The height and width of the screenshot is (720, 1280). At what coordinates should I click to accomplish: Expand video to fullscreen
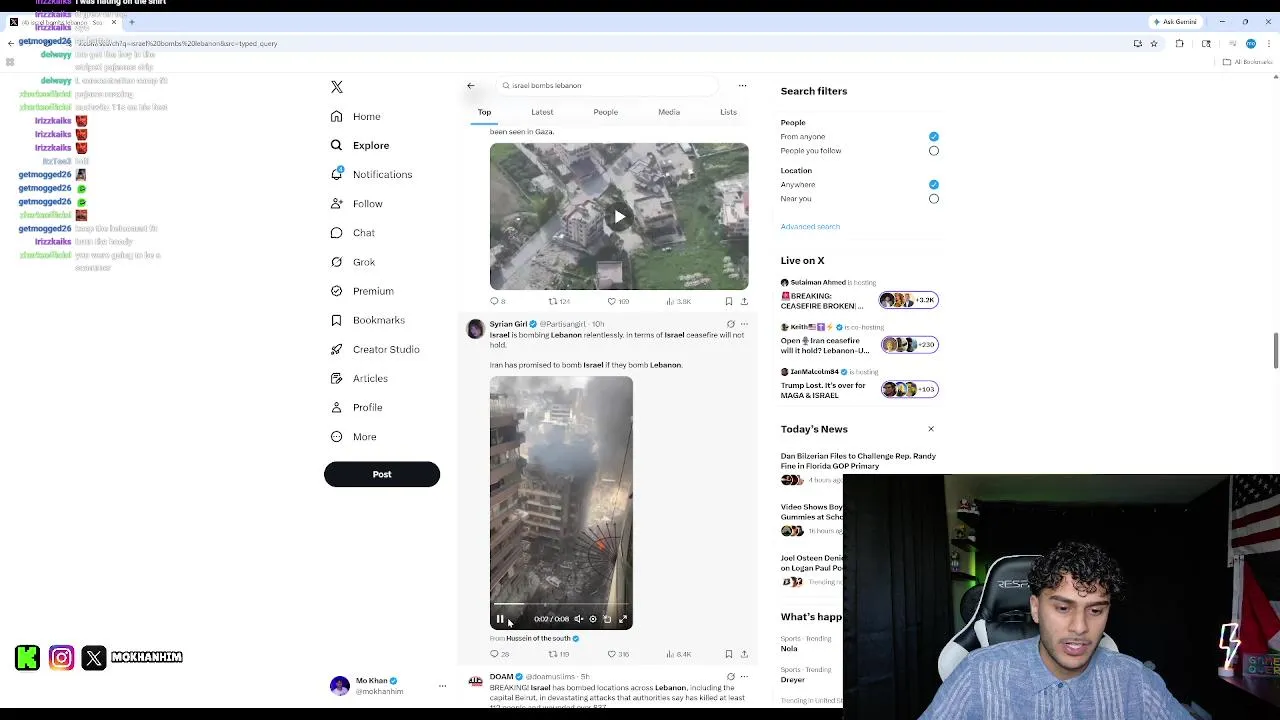click(x=622, y=619)
